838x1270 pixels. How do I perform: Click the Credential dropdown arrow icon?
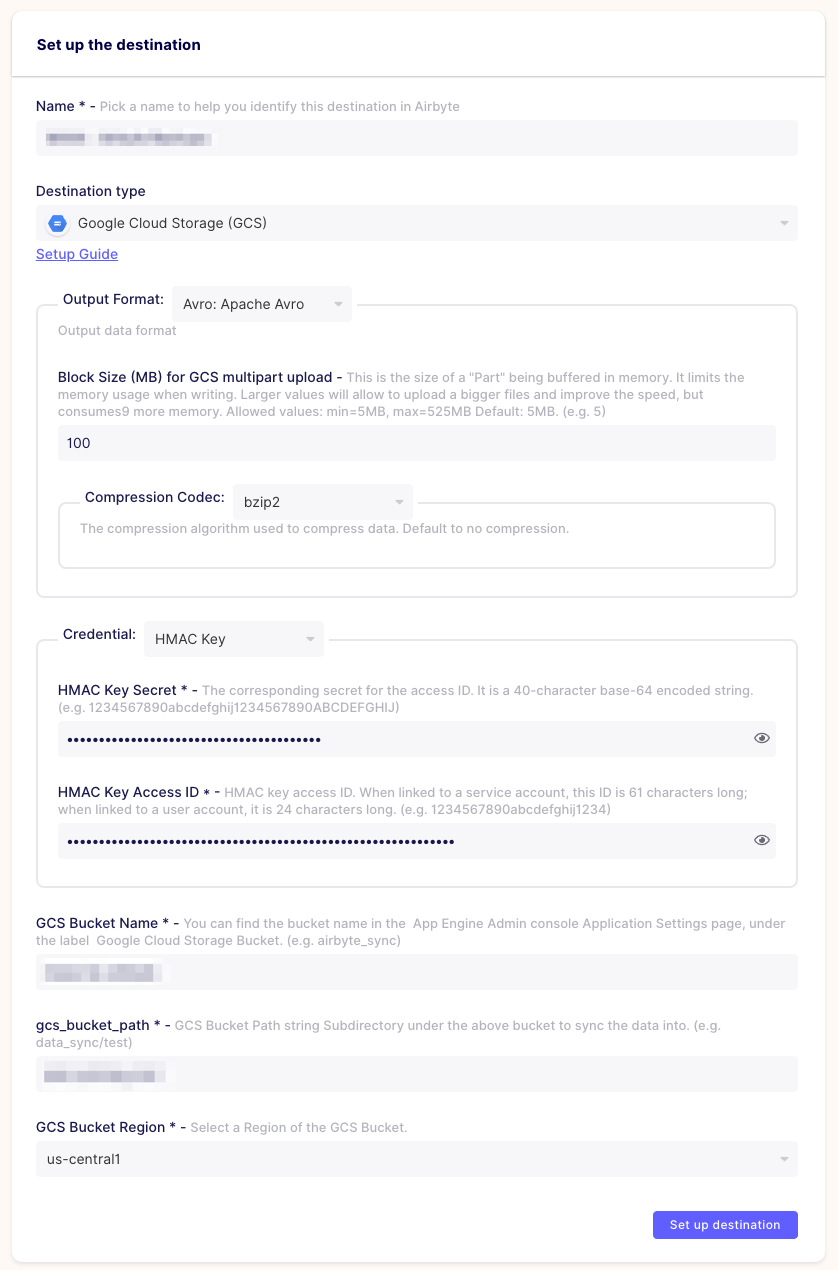coord(308,638)
